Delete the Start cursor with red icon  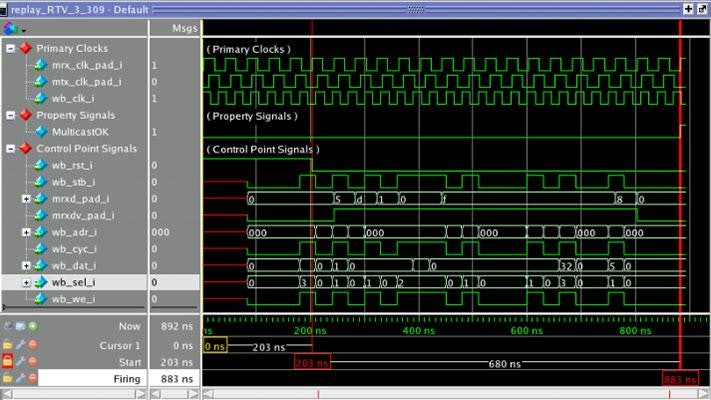pos(32,361)
